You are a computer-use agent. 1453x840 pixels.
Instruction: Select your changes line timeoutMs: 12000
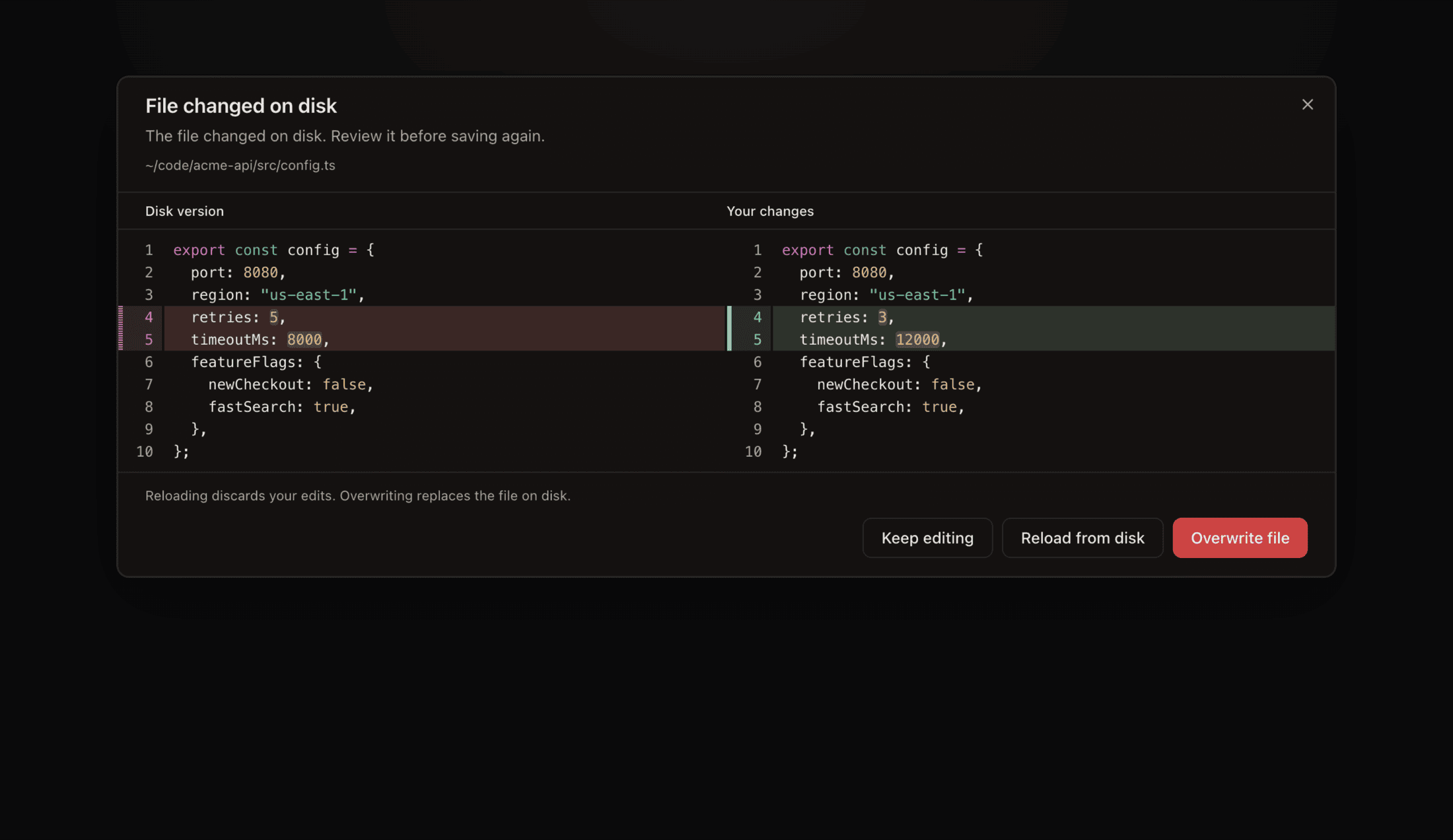[1053, 339]
